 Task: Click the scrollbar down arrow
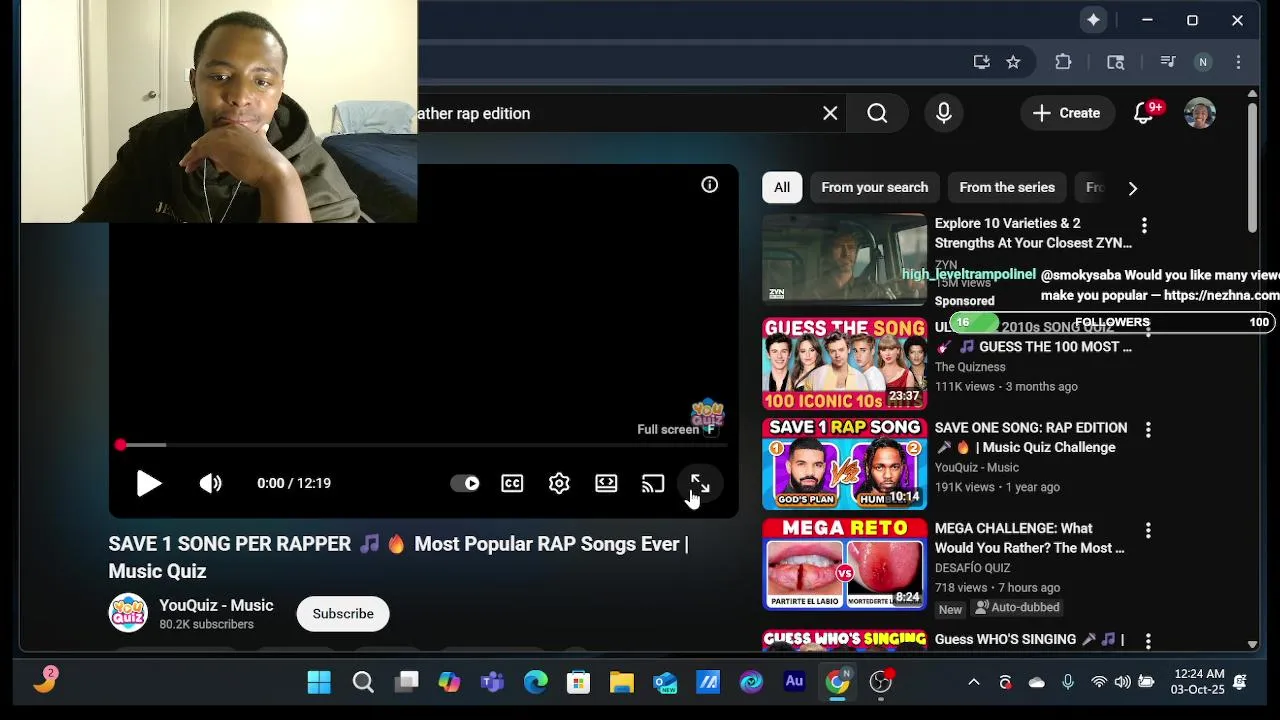(1252, 645)
